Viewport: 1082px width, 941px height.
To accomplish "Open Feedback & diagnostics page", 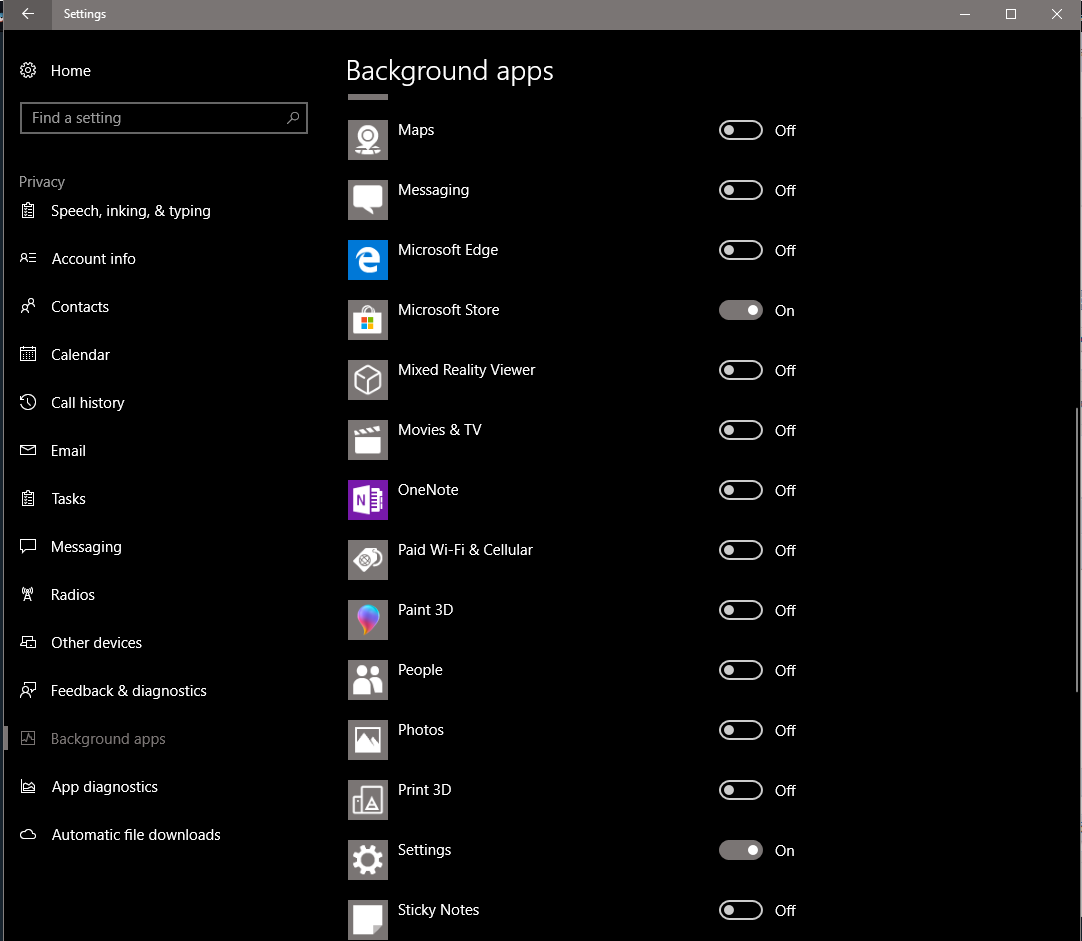I will (x=129, y=691).
